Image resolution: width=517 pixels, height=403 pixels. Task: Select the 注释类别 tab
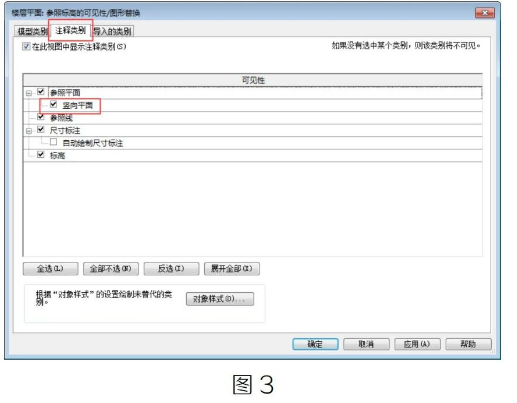click(x=70, y=31)
